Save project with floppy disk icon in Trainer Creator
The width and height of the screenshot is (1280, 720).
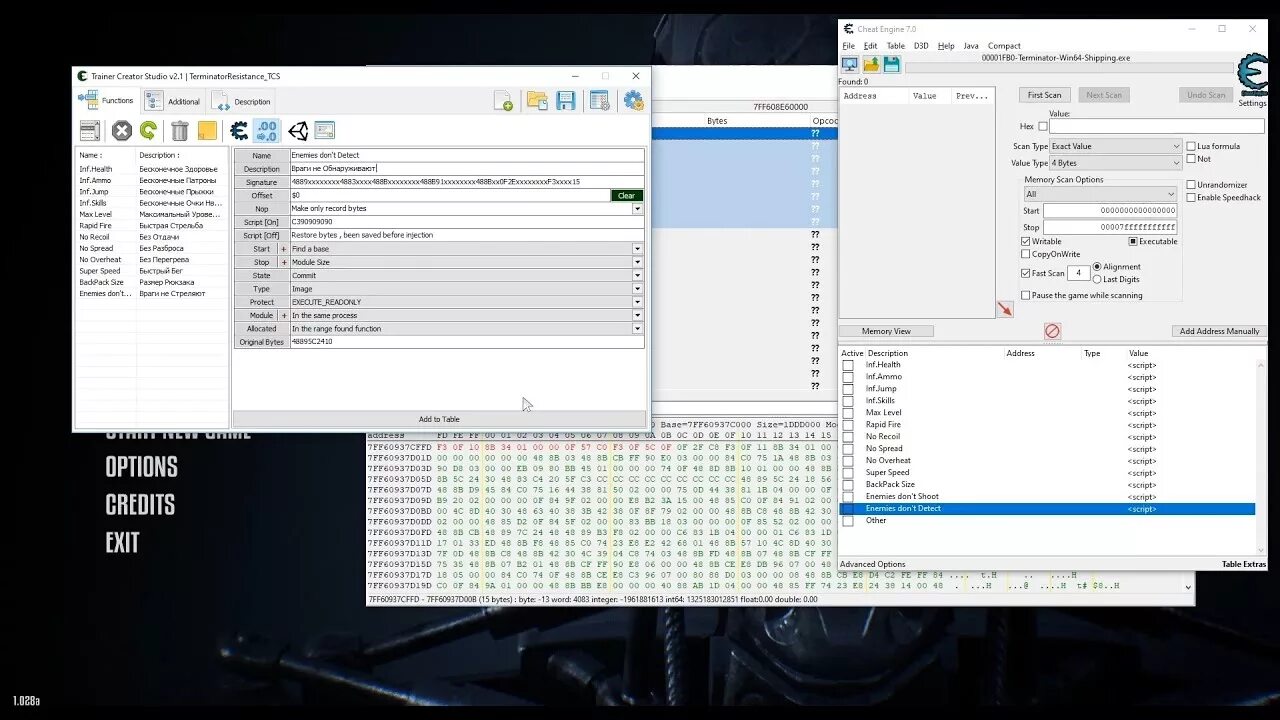(x=566, y=101)
